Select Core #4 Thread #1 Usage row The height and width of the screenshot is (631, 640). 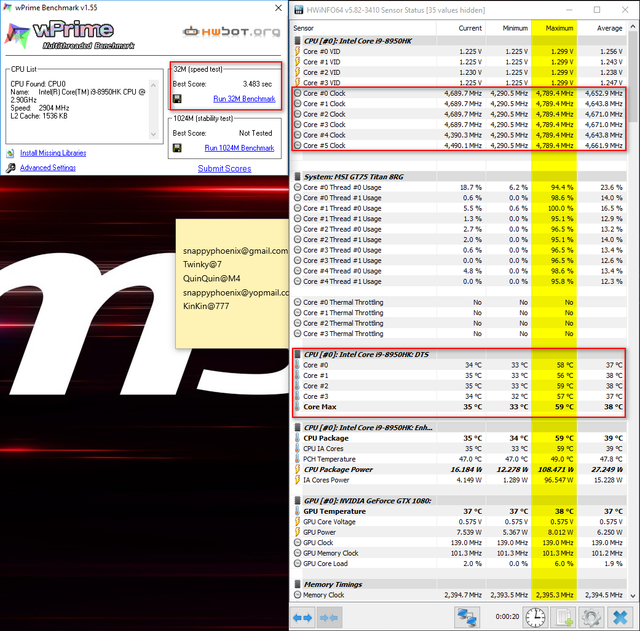pos(460,281)
